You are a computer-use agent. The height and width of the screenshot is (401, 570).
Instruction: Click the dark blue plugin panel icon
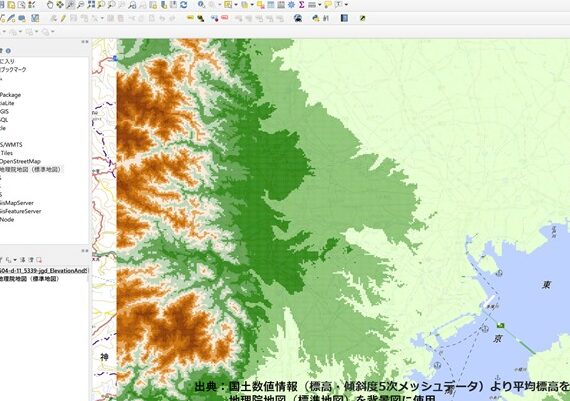tap(344, 18)
